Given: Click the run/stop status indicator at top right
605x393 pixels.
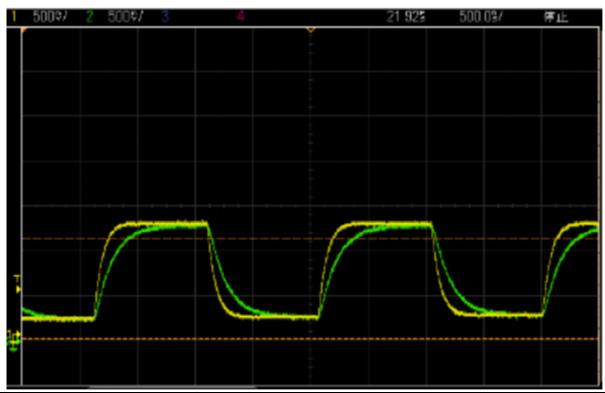Looking at the screenshot, I should tap(556, 17).
